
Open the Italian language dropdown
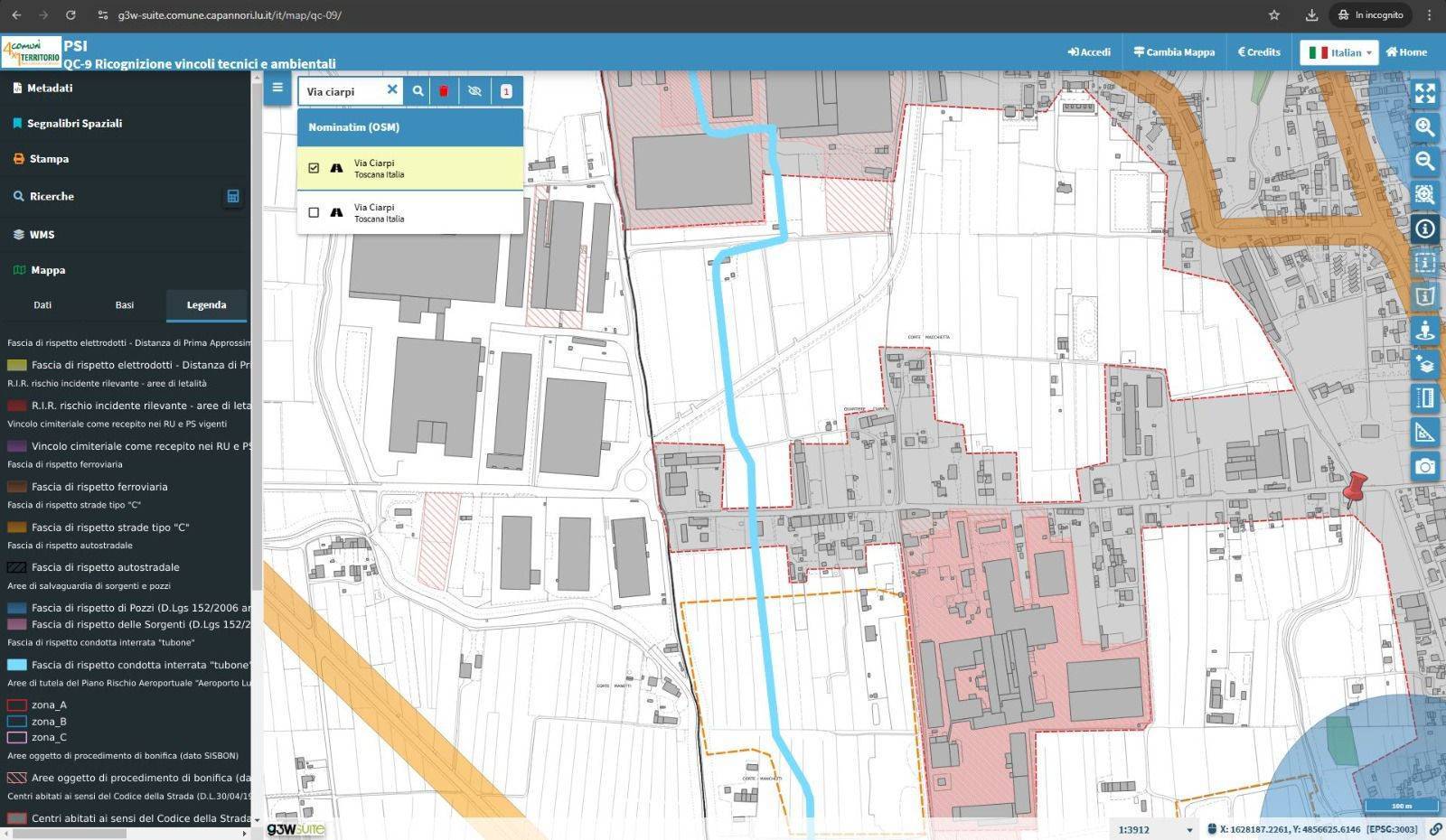click(x=1340, y=52)
